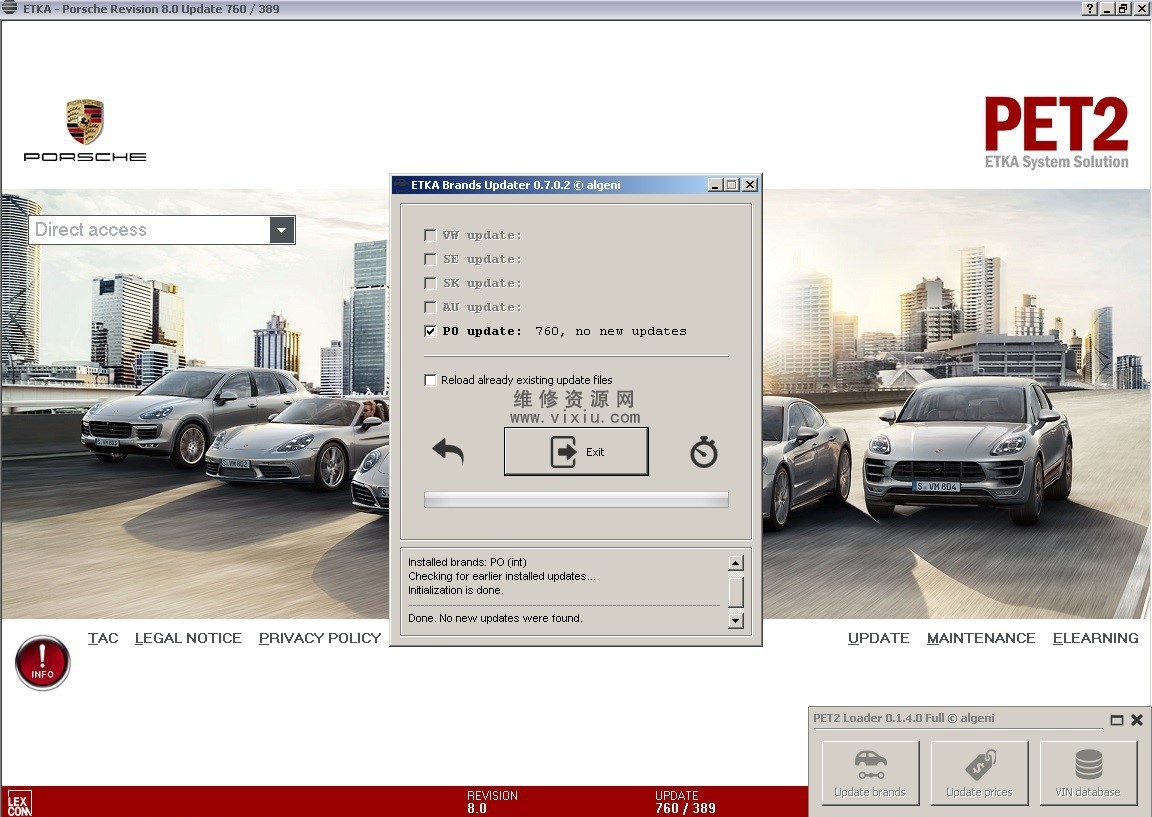The height and width of the screenshot is (817, 1152).
Task: Enable Reload already existing update files
Action: click(x=430, y=380)
